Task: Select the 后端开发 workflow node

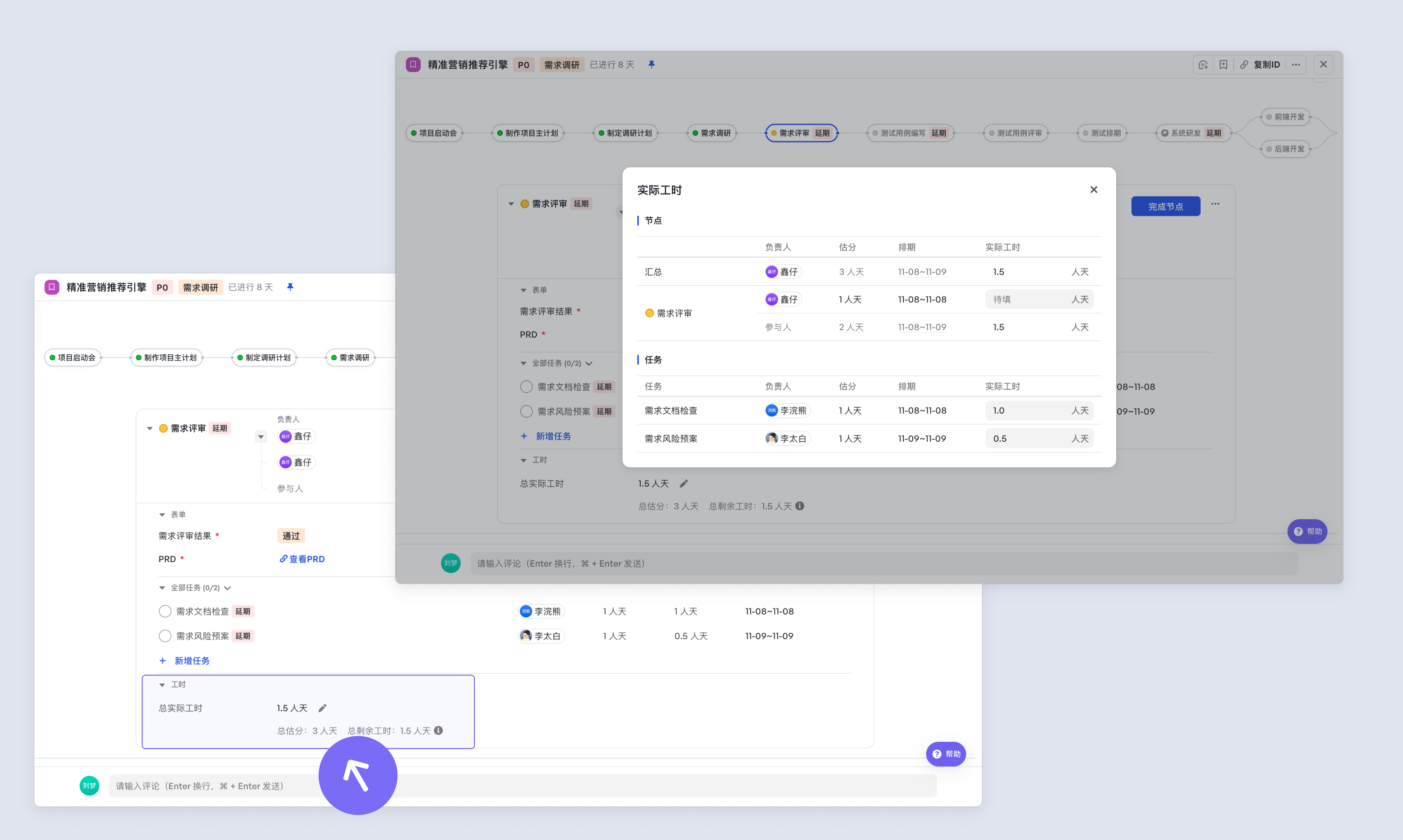Action: [1286, 149]
